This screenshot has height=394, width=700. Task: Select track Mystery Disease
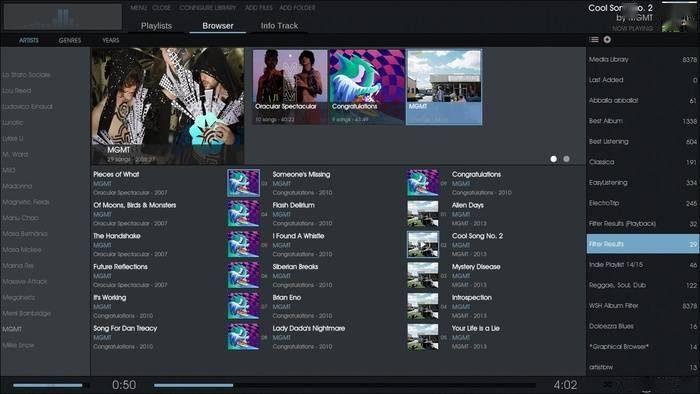[476, 267]
